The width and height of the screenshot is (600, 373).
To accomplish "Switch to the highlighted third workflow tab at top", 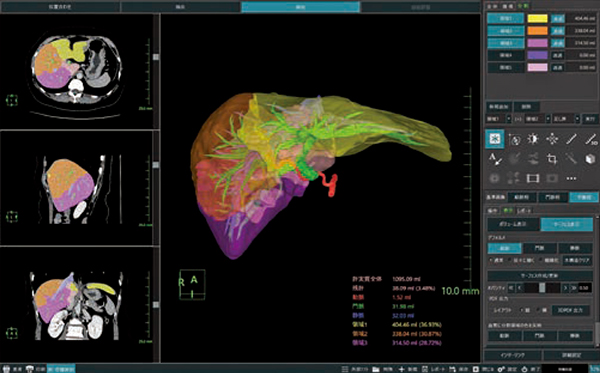I will (300, 7).
